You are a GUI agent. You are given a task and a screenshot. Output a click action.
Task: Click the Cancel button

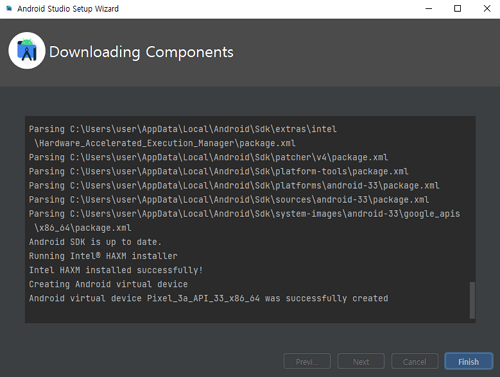[415, 361]
